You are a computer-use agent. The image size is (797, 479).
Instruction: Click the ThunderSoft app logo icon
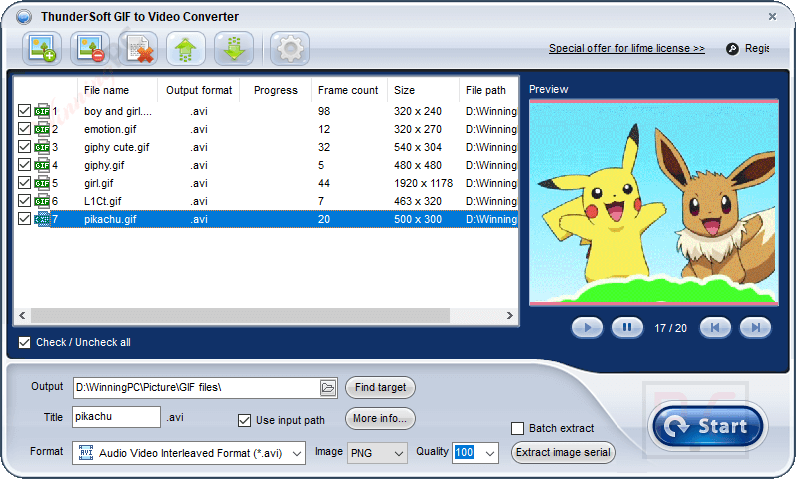coord(24,17)
